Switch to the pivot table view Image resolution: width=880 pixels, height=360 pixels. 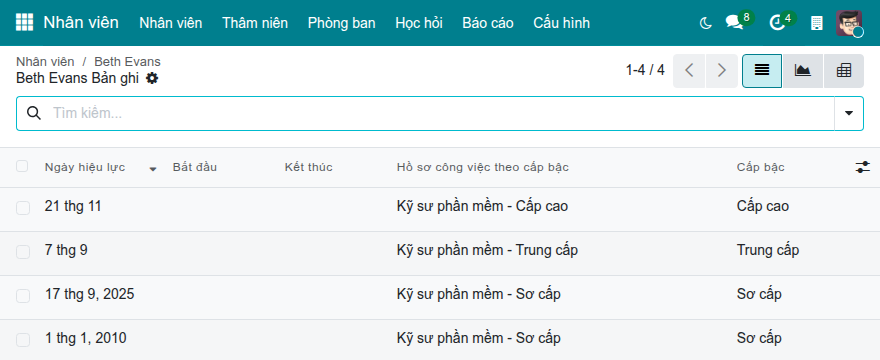pyautogui.click(x=844, y=71)
